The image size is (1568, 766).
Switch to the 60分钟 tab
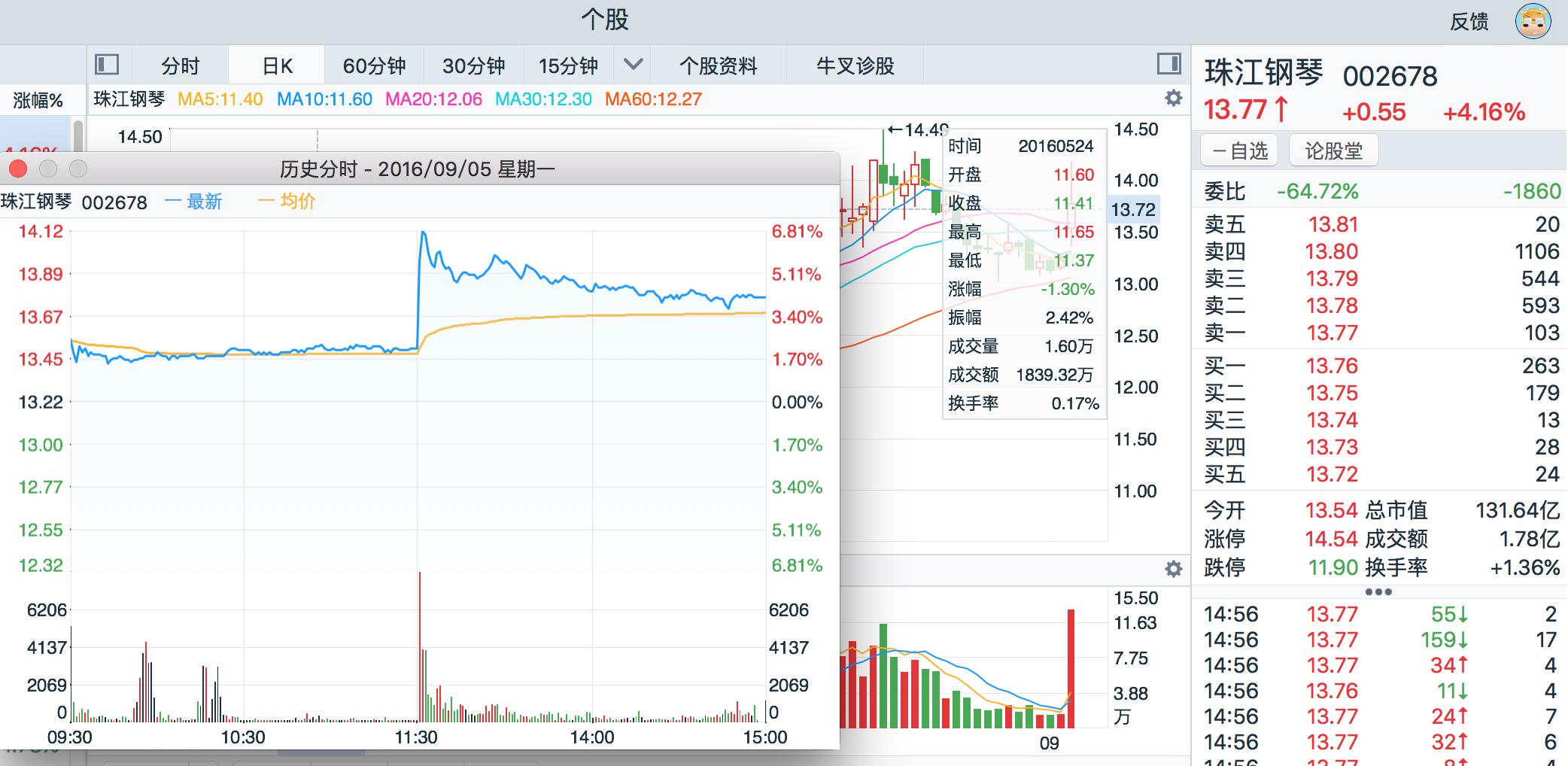(375, 65)
